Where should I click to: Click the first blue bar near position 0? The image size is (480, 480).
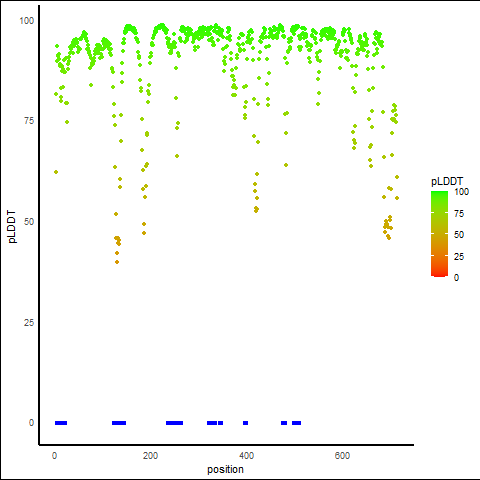(61, 423)
